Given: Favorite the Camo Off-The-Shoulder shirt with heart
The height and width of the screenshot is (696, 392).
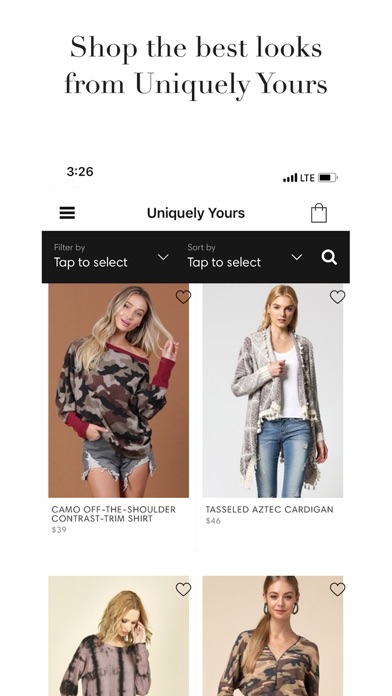Looking at the screenshot, I should click(183, 297).
